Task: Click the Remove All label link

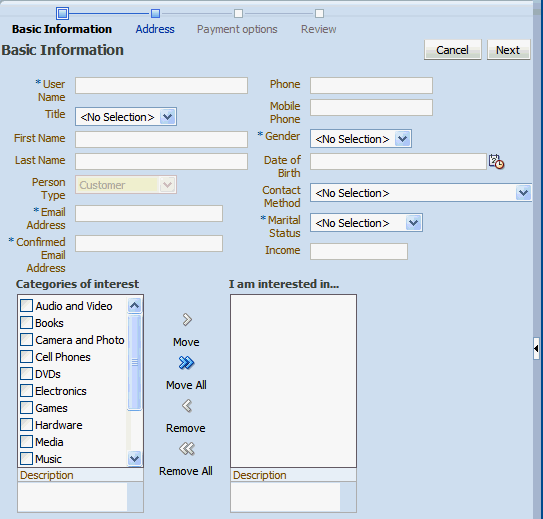Action: click(186, 471)
